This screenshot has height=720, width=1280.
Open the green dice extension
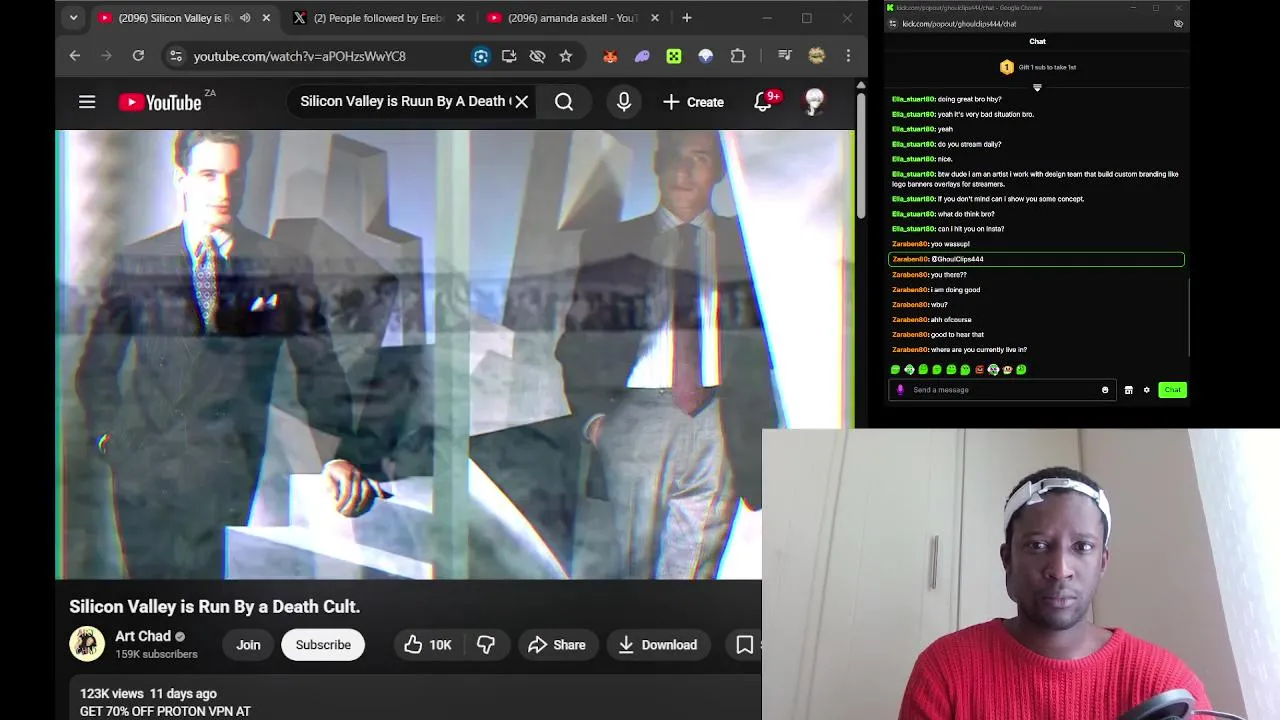674,56
